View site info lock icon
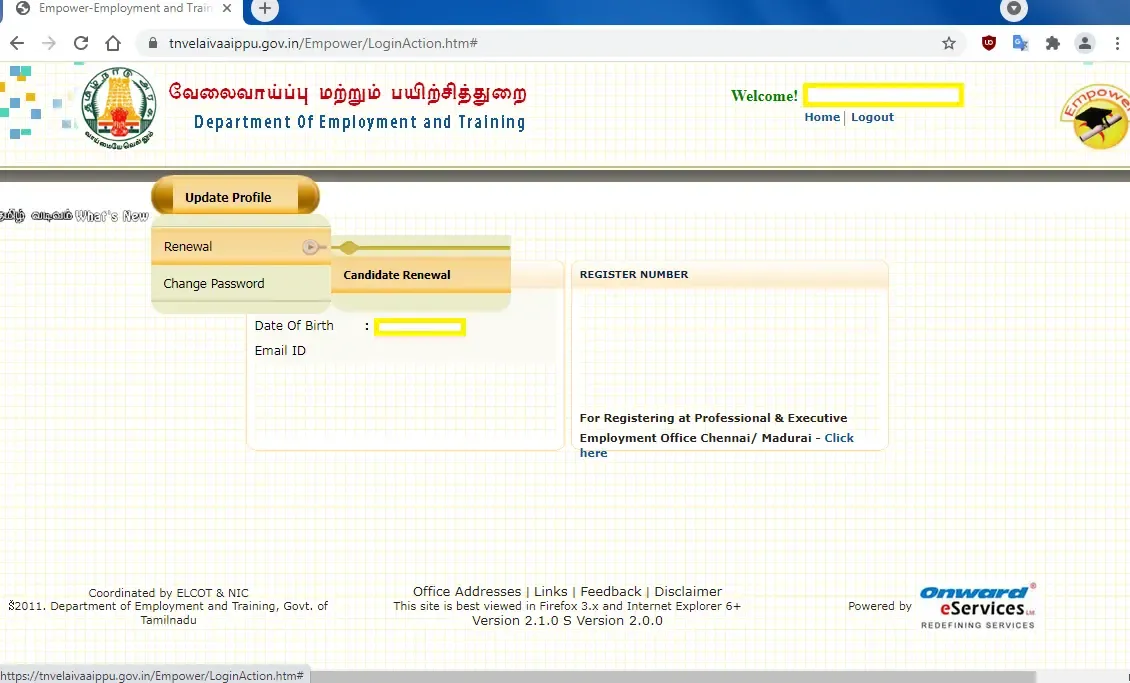The height and width of the screenshot is (683, 1130). point(152,43)
